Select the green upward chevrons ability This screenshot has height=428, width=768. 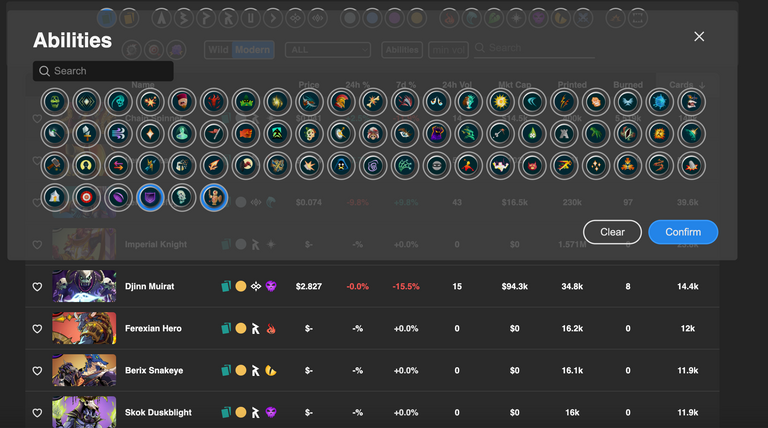[278, 134]
